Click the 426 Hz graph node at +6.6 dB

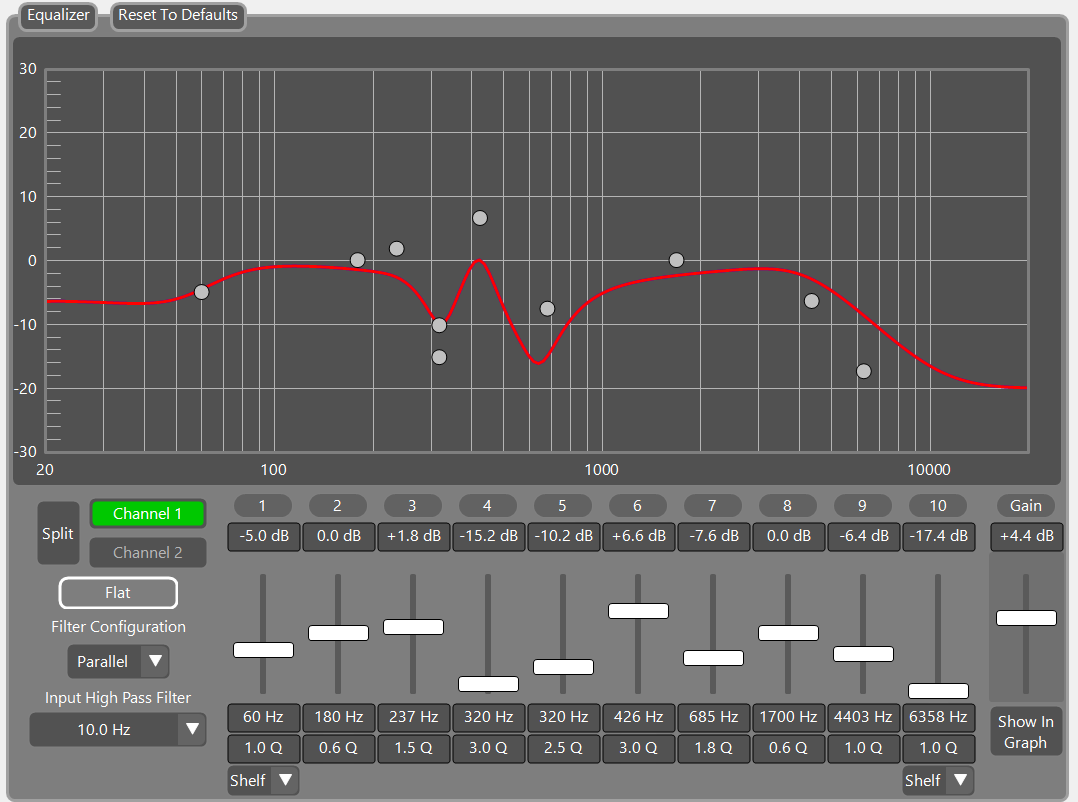coord(480,218)
